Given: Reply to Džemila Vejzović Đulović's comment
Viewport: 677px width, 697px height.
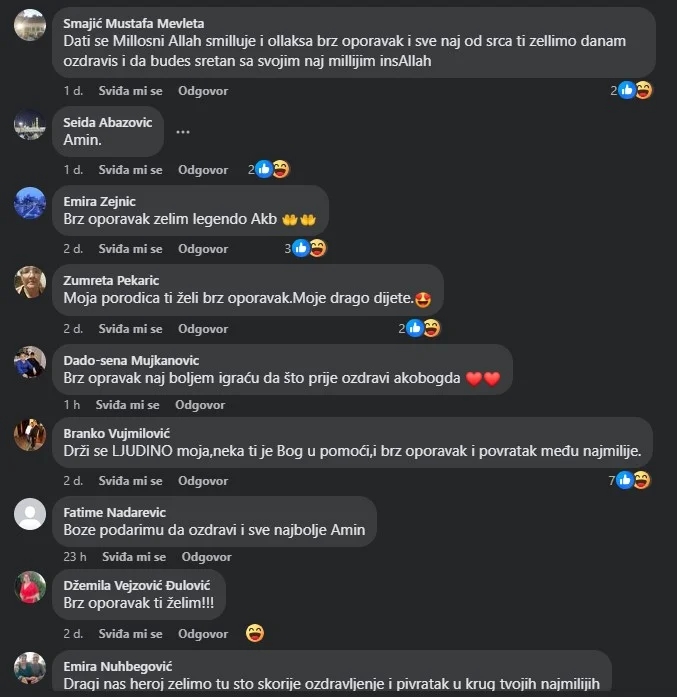Looking at the screenshot, I should click(x=203, y=634).
